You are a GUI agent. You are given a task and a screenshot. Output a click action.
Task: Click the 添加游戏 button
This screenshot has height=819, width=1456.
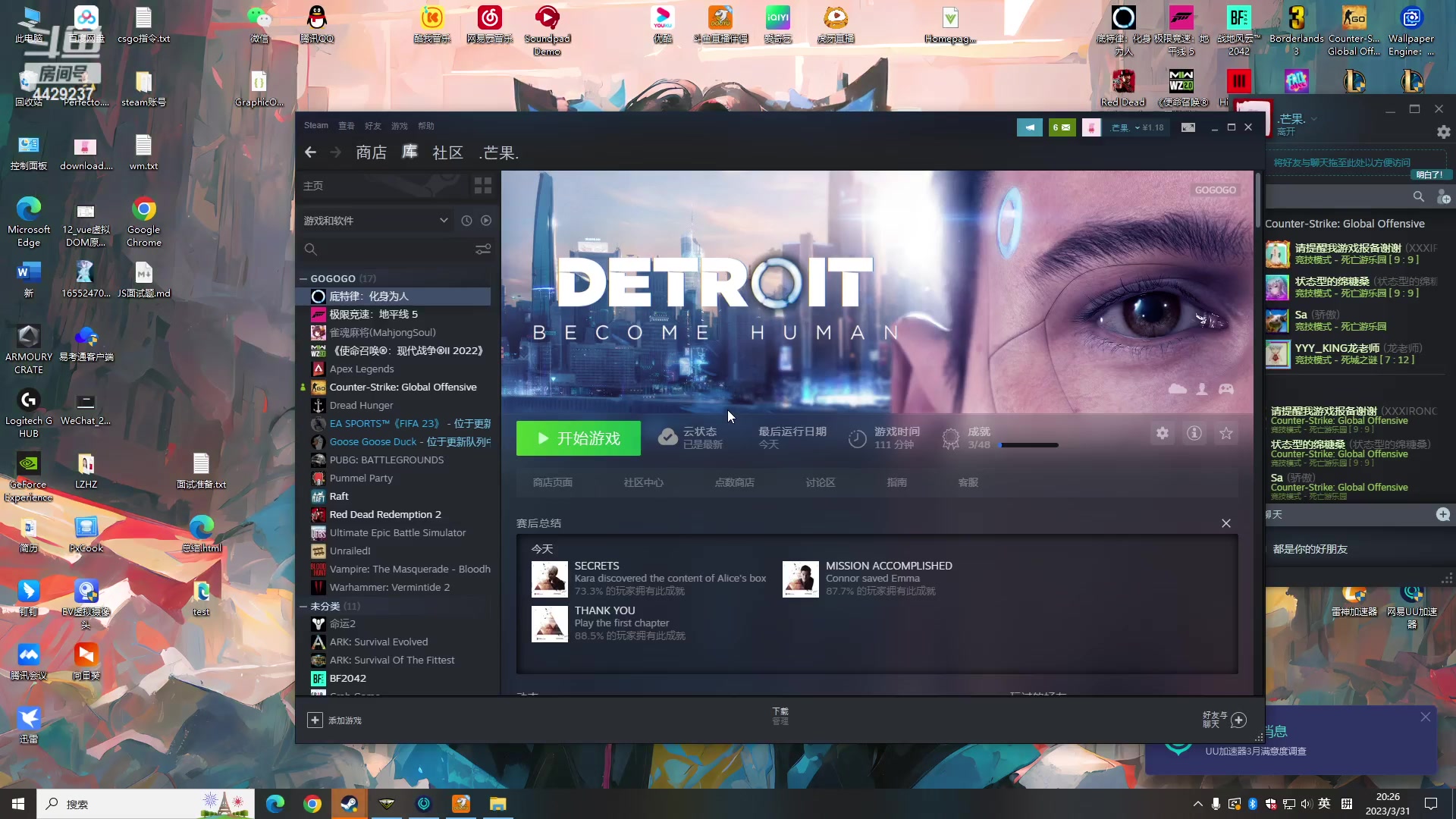[334, 720]
